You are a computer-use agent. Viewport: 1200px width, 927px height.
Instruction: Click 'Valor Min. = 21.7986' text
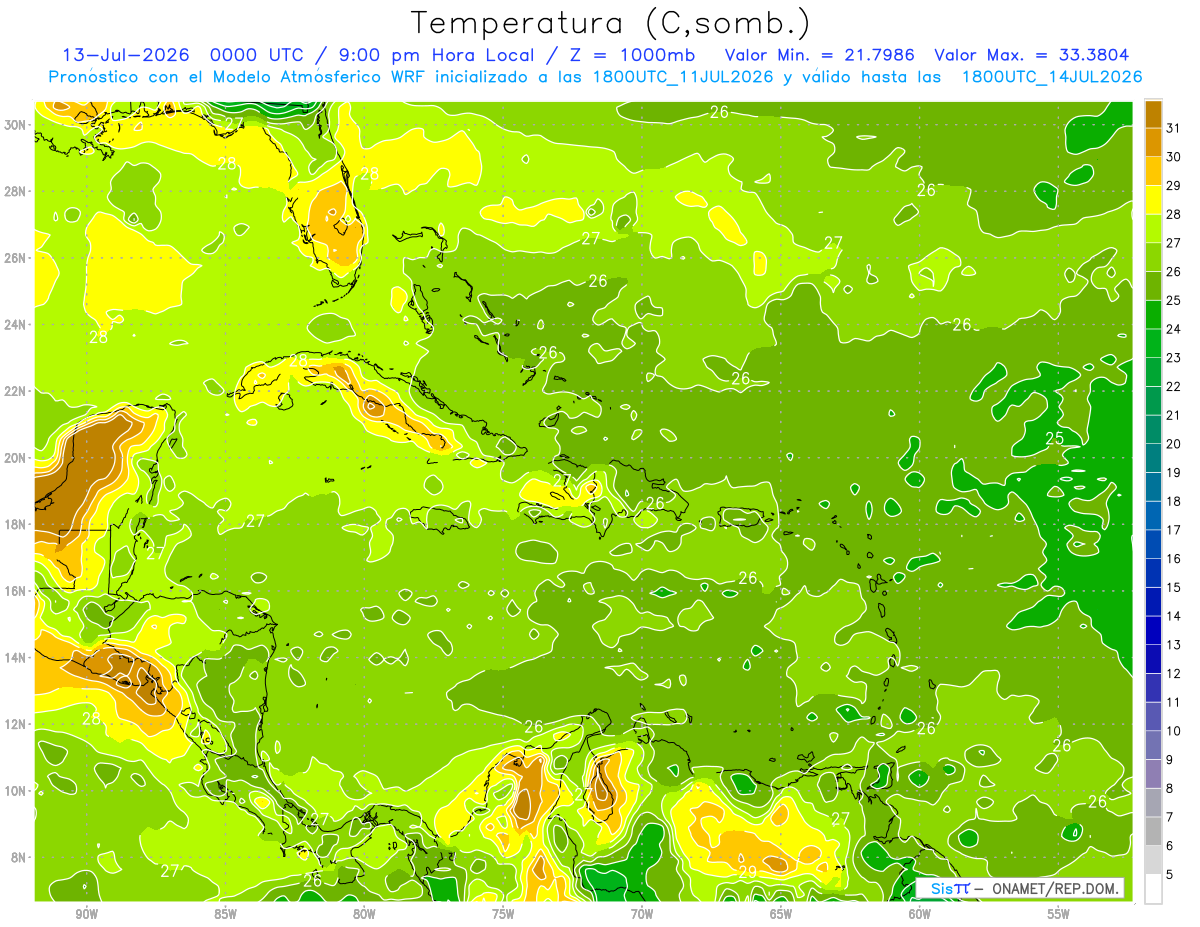pyautogui.click(x=822, y=55)
